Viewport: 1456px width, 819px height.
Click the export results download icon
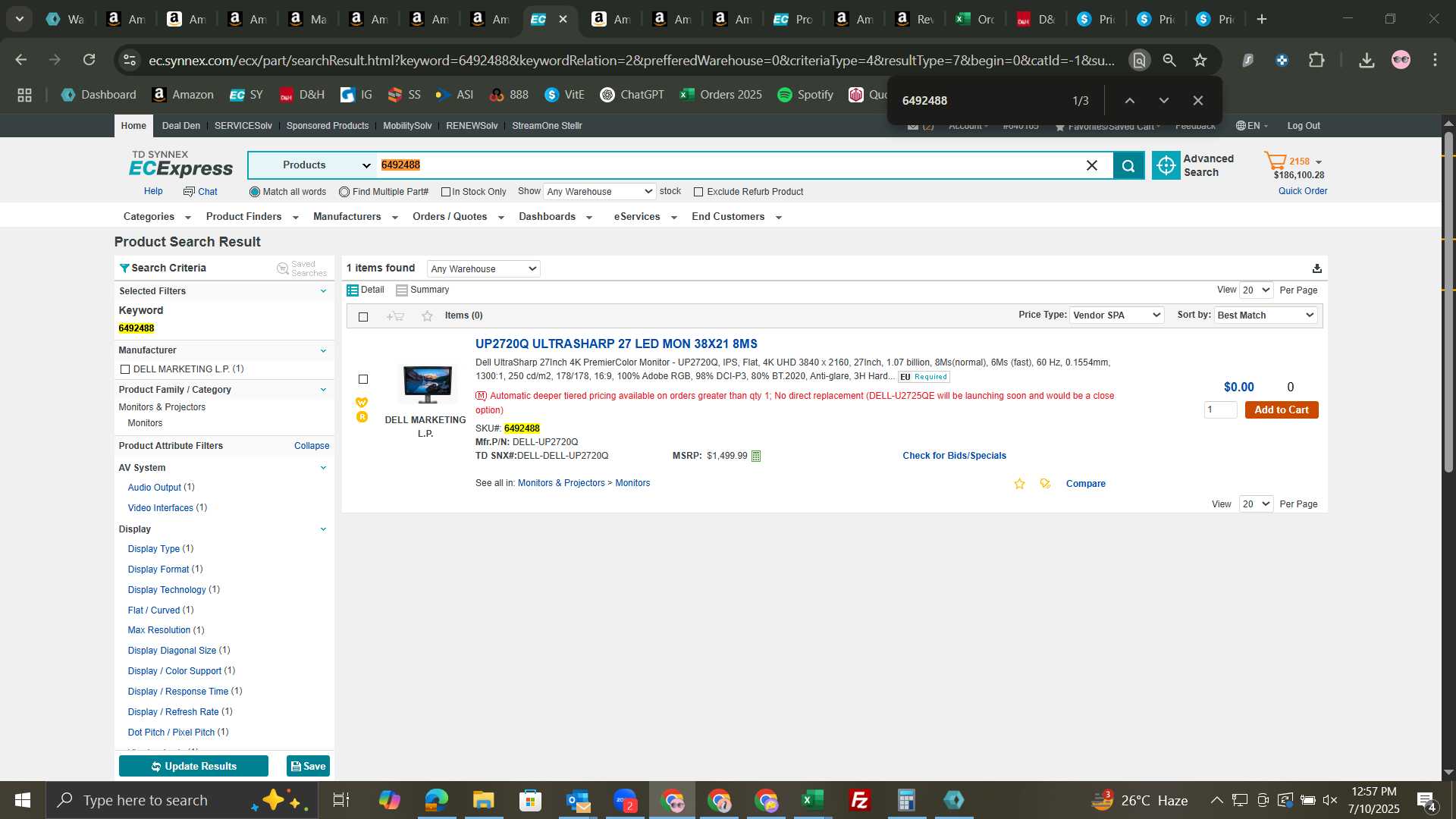pos(1317,268)
